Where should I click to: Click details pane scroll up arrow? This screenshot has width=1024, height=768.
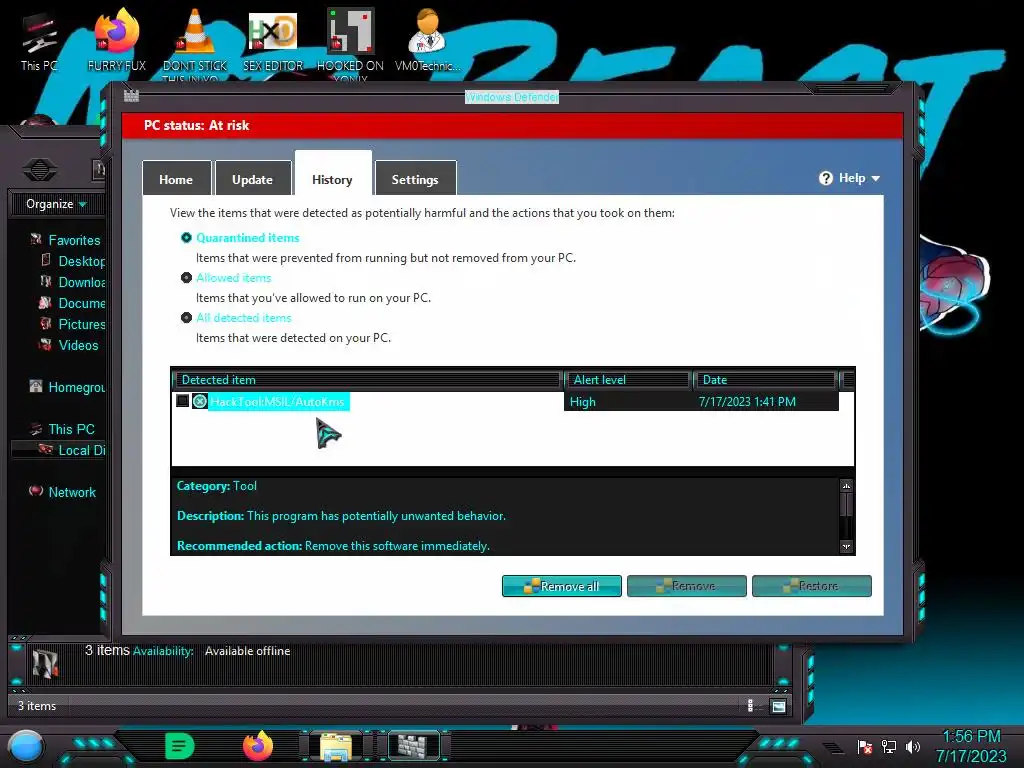[846, 486]
